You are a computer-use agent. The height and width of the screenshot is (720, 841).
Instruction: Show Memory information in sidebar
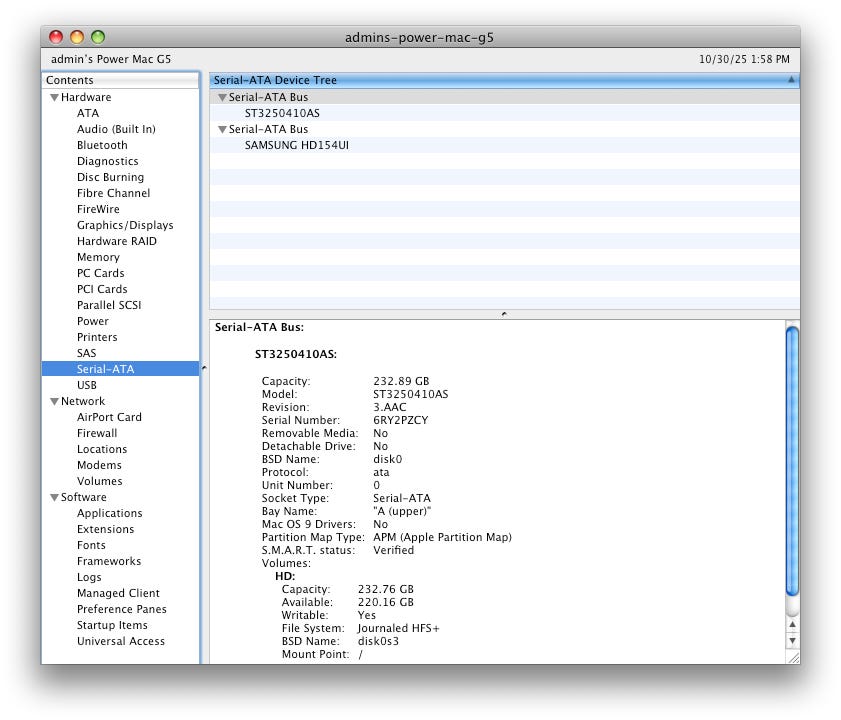(98, 257)
